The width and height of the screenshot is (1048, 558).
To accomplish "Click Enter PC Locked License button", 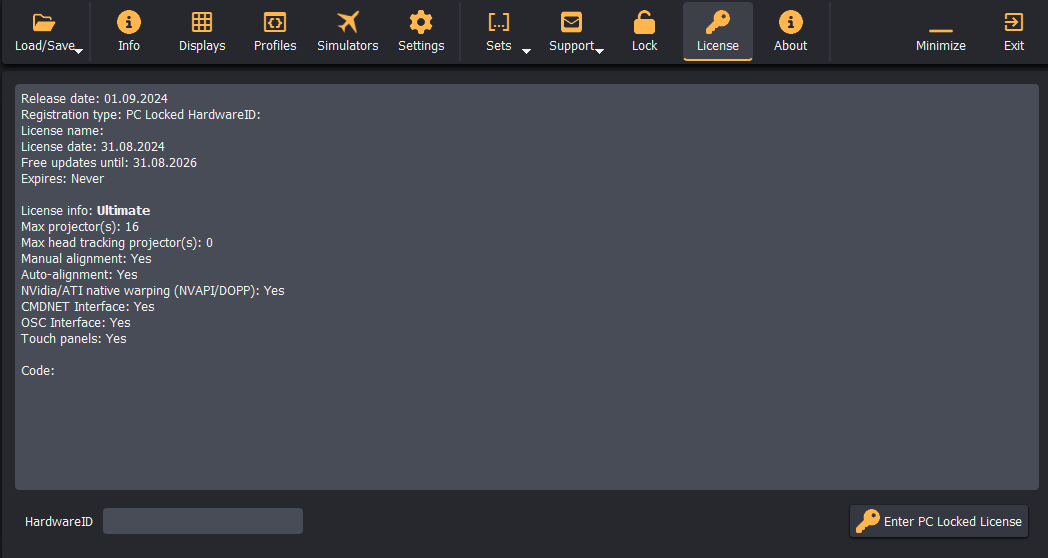I will [939, 521].
